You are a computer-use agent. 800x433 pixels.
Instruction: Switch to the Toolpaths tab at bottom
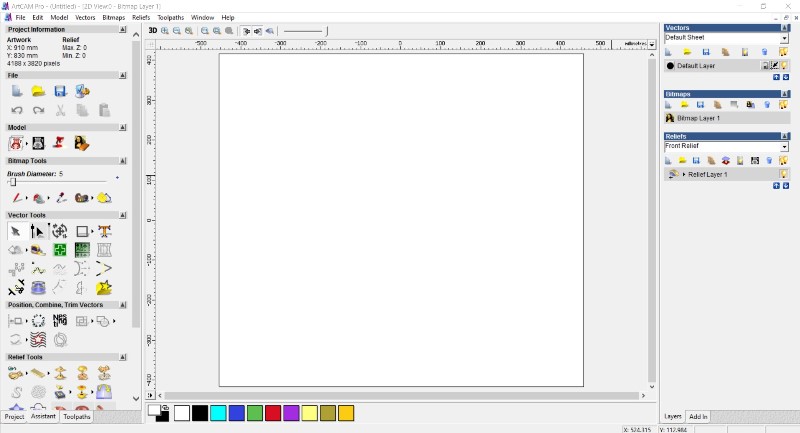pyautogui.click(x=77, y=417)
